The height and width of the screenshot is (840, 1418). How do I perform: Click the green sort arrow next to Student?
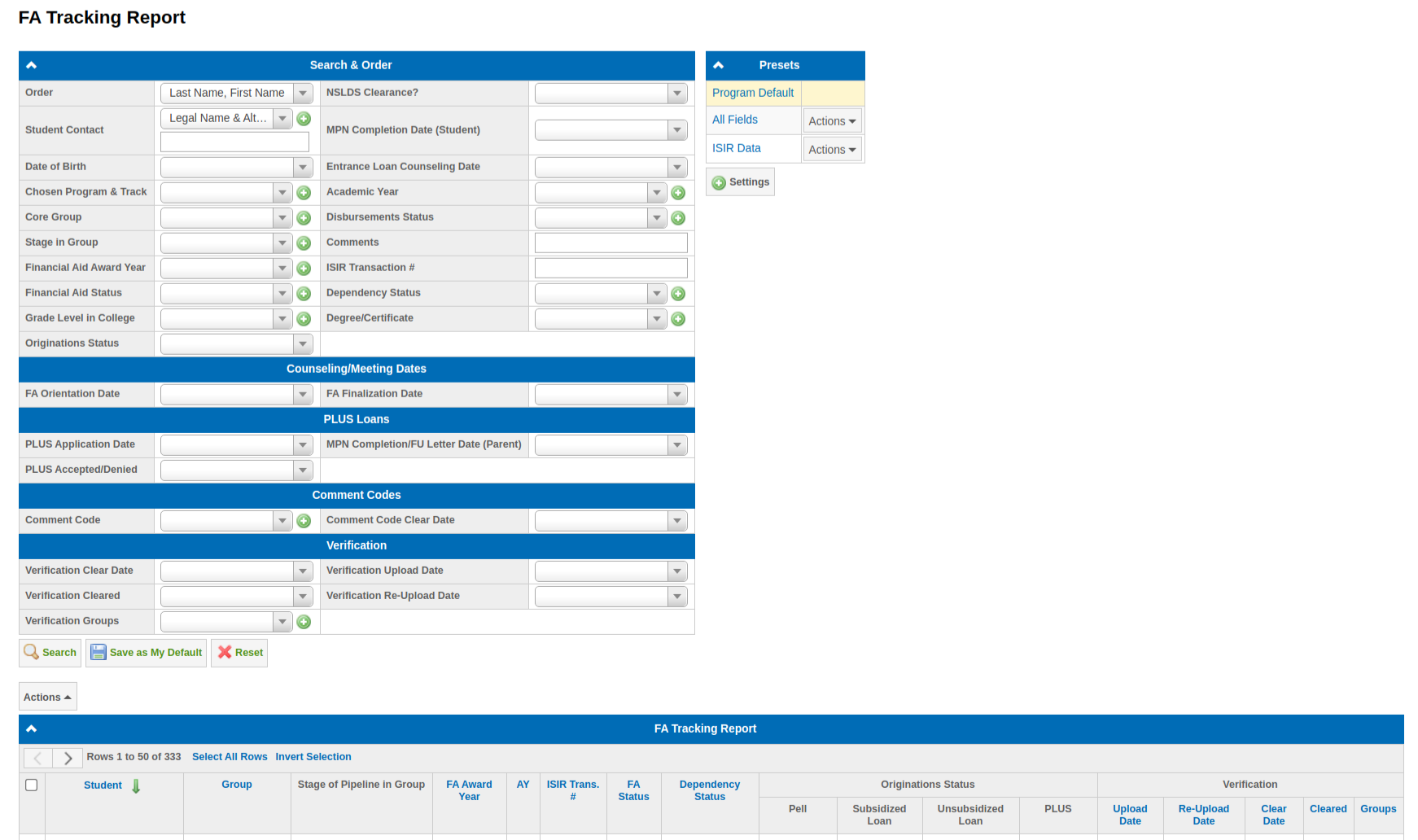point(136,786)
